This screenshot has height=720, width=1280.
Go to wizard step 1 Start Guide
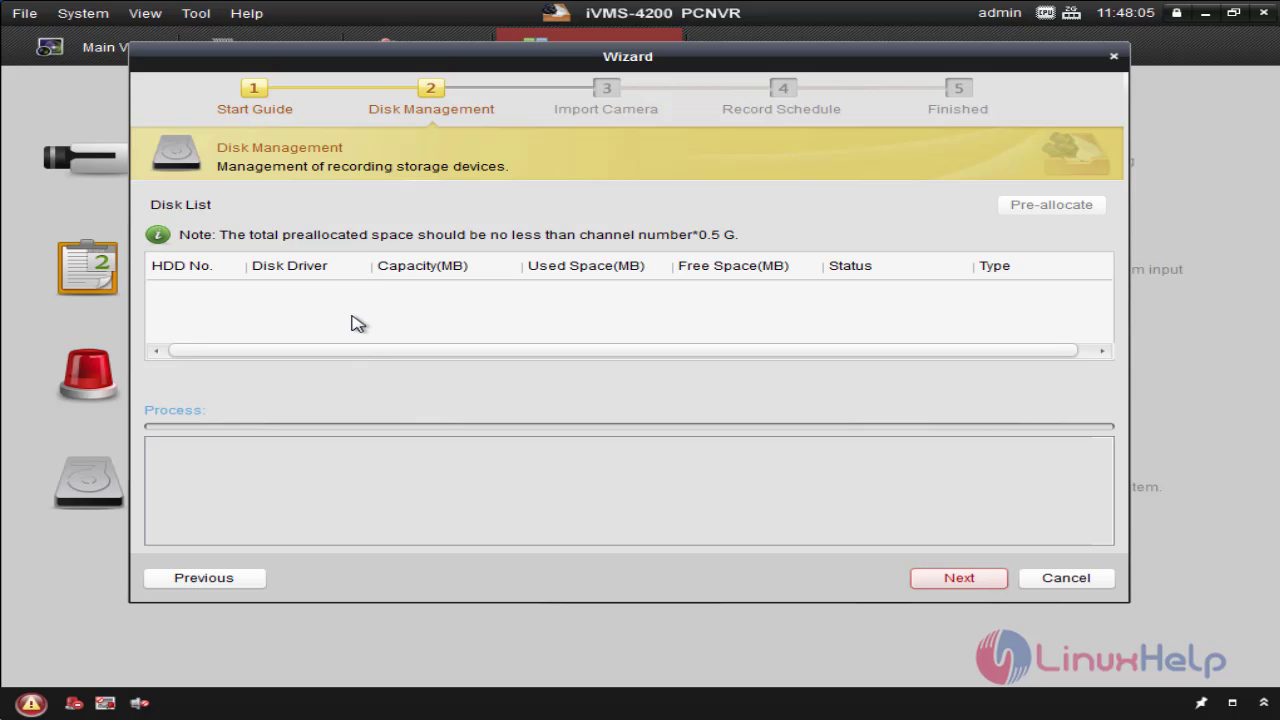coord(254,98)
